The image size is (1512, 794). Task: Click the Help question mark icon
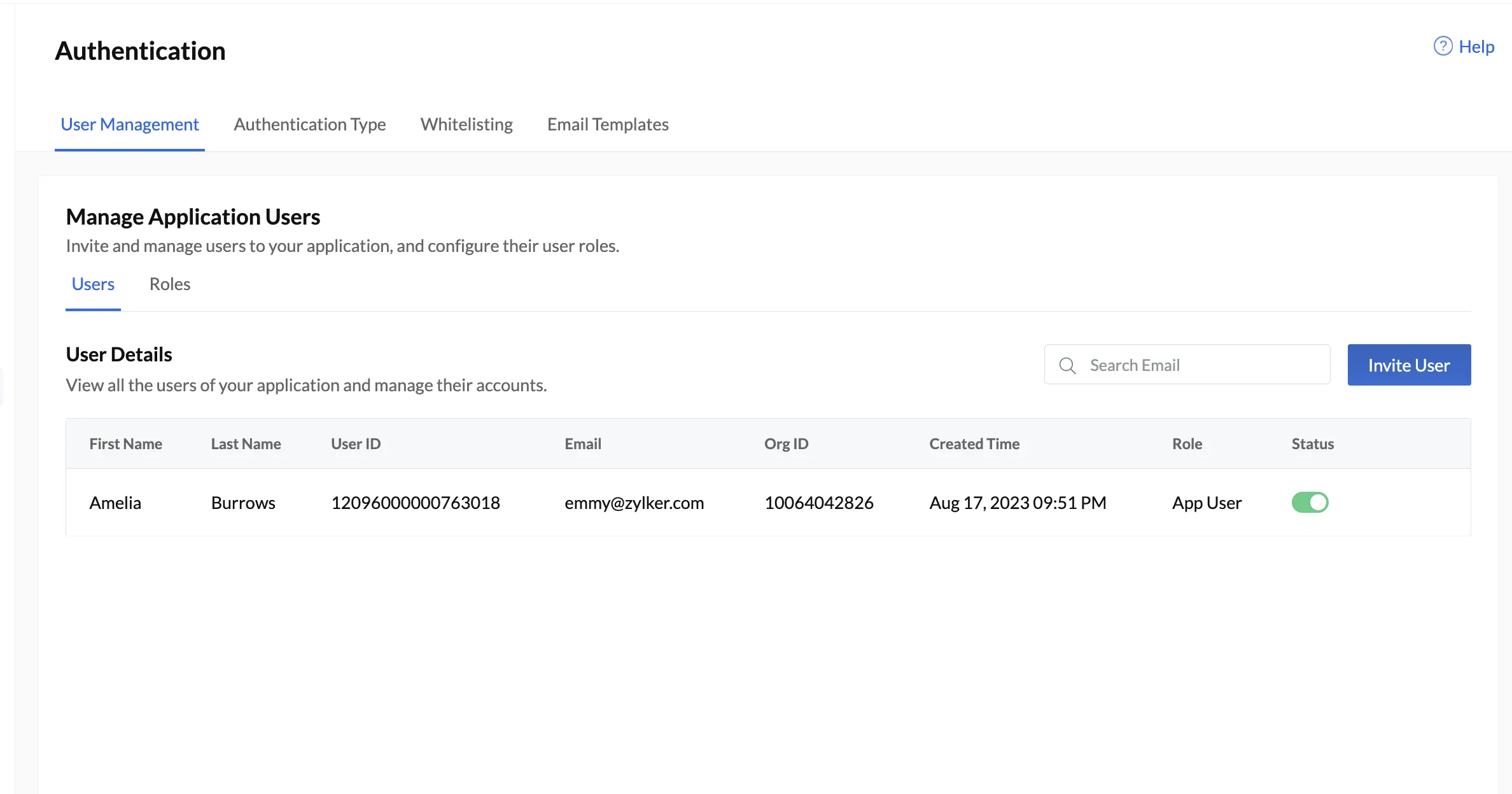pyautogui.click(x=1443, y=46)
